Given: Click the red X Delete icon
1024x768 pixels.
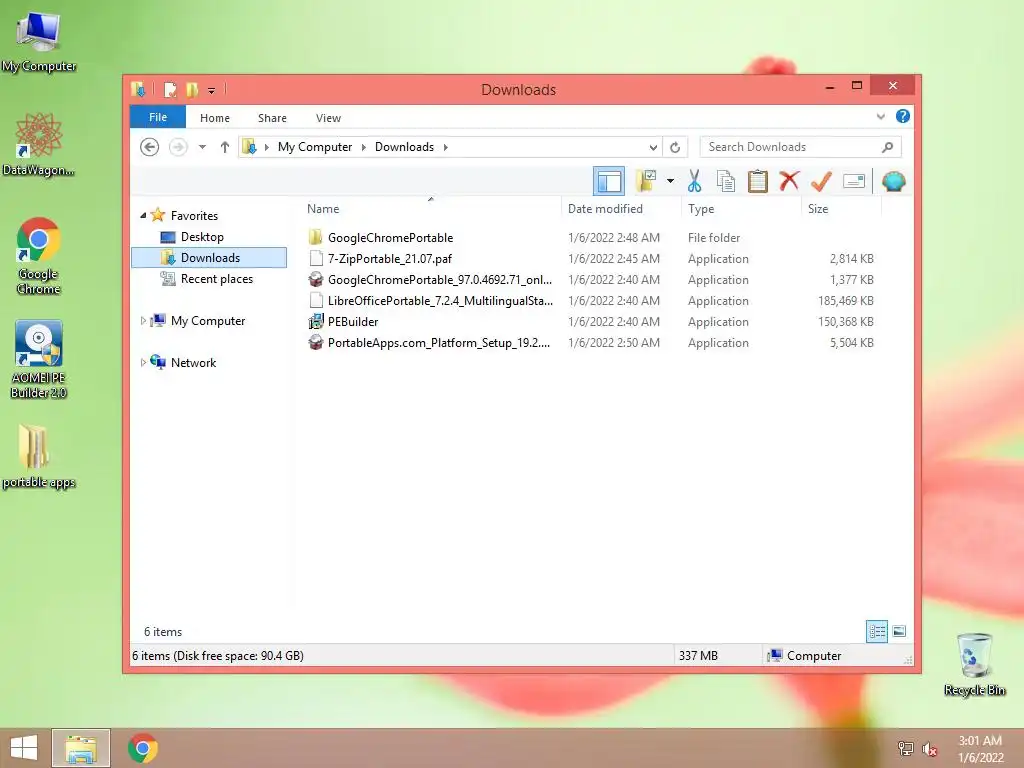Looking at the screenshot, I should click(789, 181).
